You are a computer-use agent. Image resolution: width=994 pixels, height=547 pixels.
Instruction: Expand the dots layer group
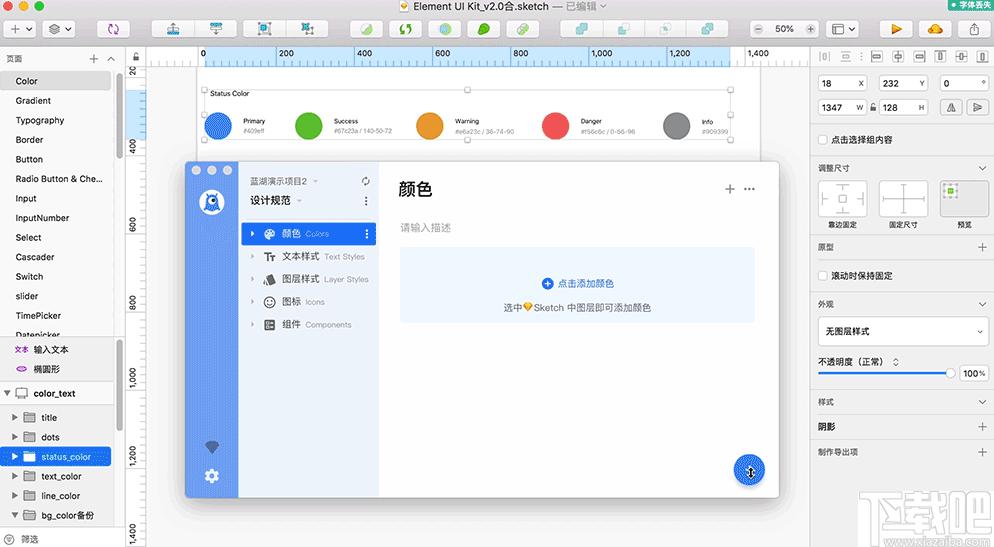[15, 437]
